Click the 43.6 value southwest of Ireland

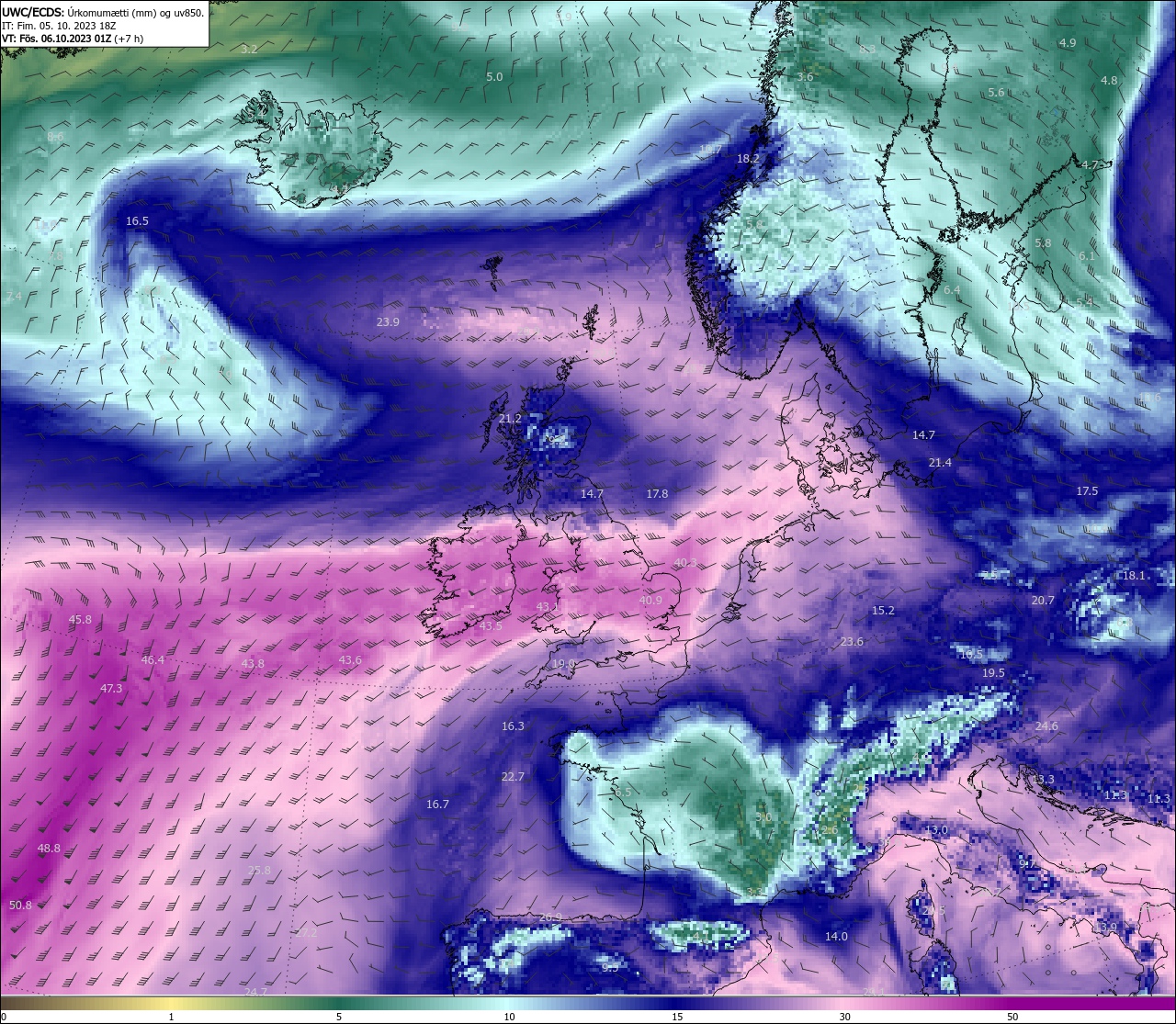(x=350, y=660)
